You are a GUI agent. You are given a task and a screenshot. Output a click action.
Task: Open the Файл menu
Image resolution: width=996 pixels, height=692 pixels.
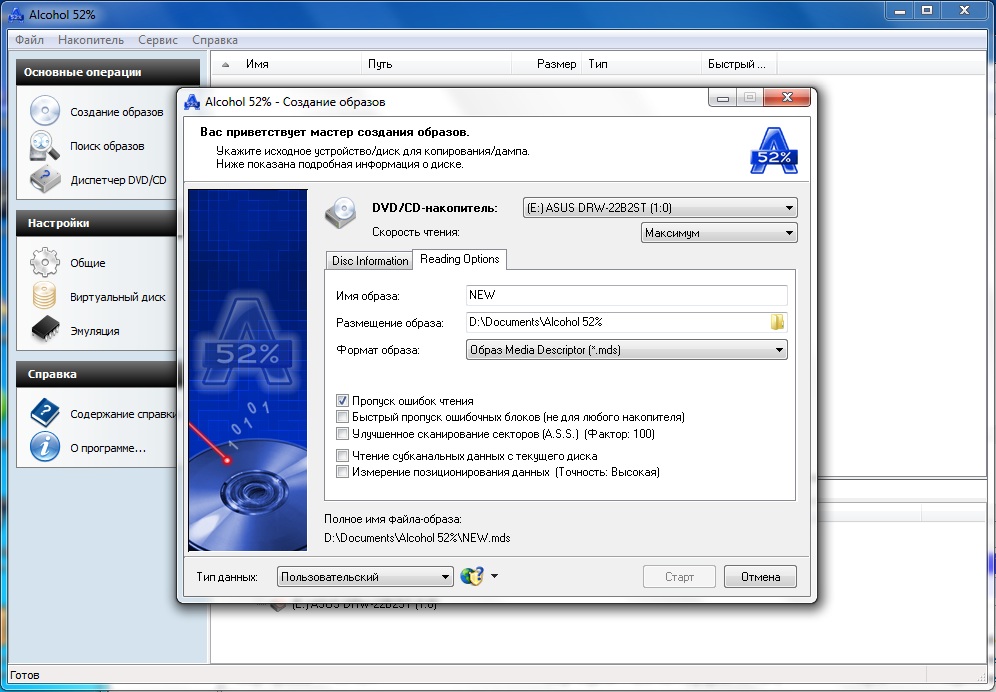[x=29, y=40]
